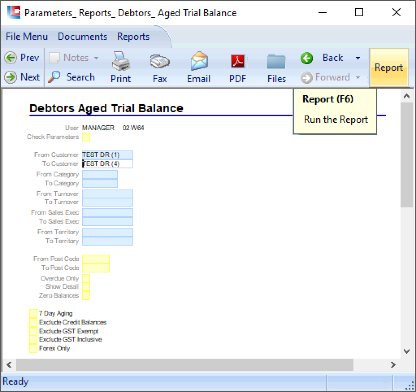Click the MANAGER user text
This screenshot has width=416, height=392.
[x=98, y=128]
